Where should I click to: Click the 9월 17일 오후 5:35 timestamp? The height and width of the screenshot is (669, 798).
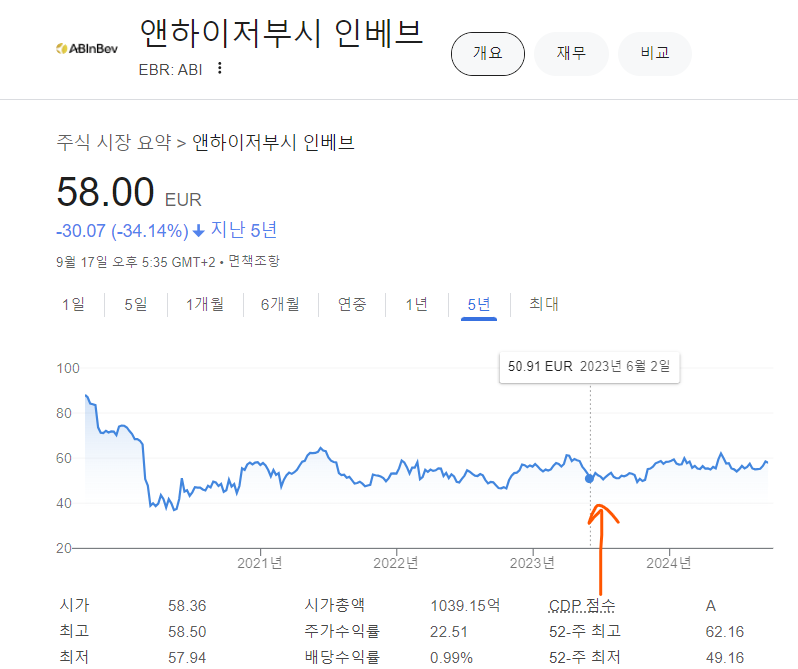(x=136, y=262)
